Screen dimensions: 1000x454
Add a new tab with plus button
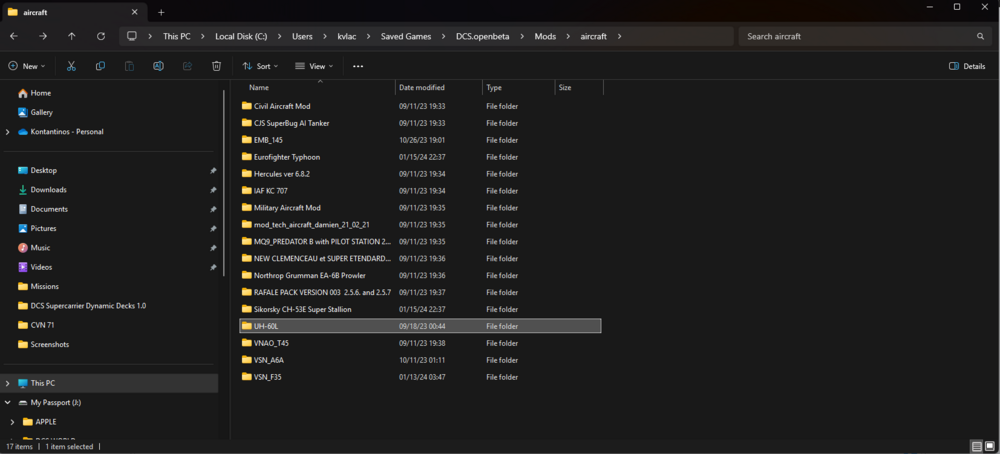(x=161, y=12)
